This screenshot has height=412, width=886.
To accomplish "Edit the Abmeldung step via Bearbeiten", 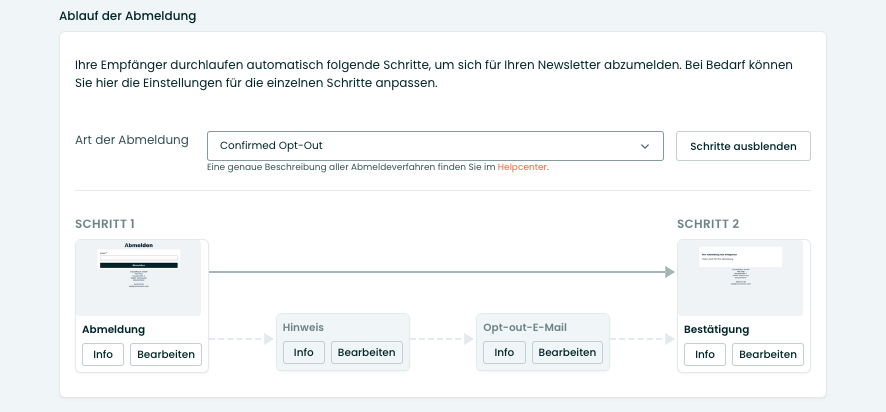I will (x=166, y=354).
